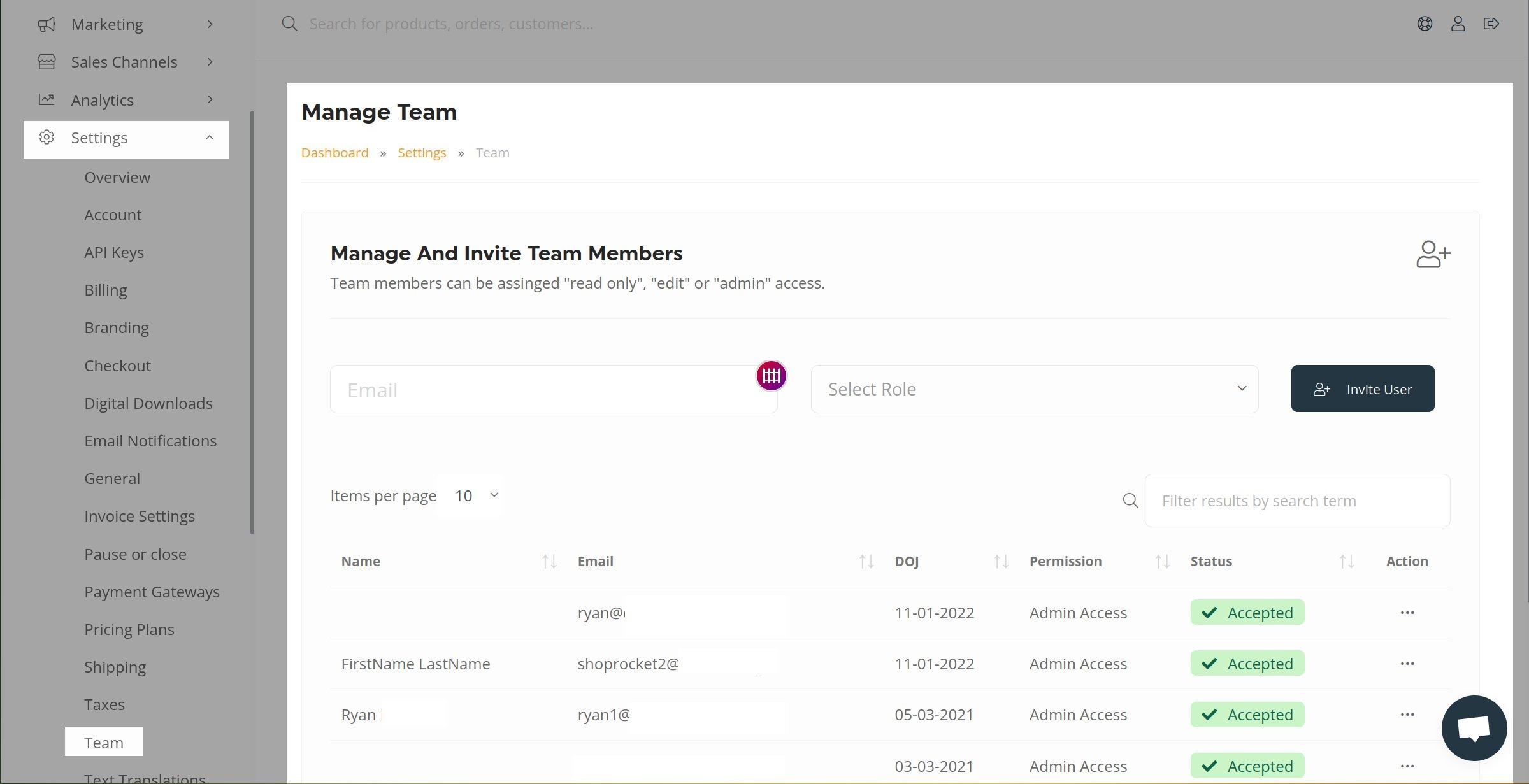Open action menu for 03-03-2021 row
Viewport: 1529px width, 784px height.
pyautogui.click(x=1407, y=766)
